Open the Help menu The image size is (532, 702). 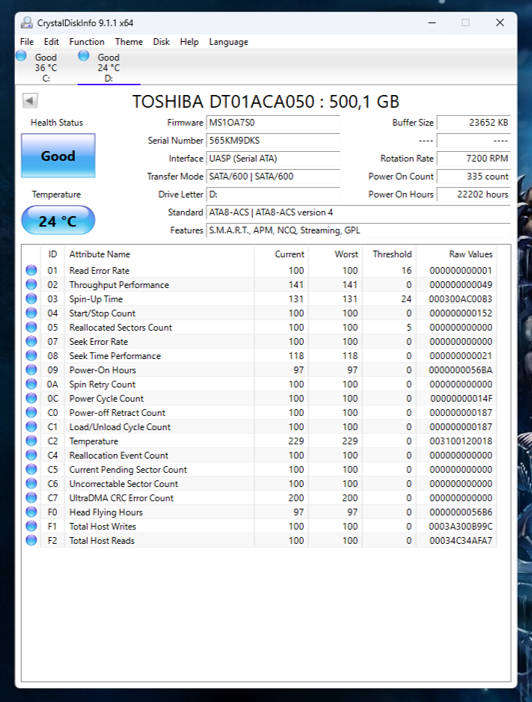(189, 42)
